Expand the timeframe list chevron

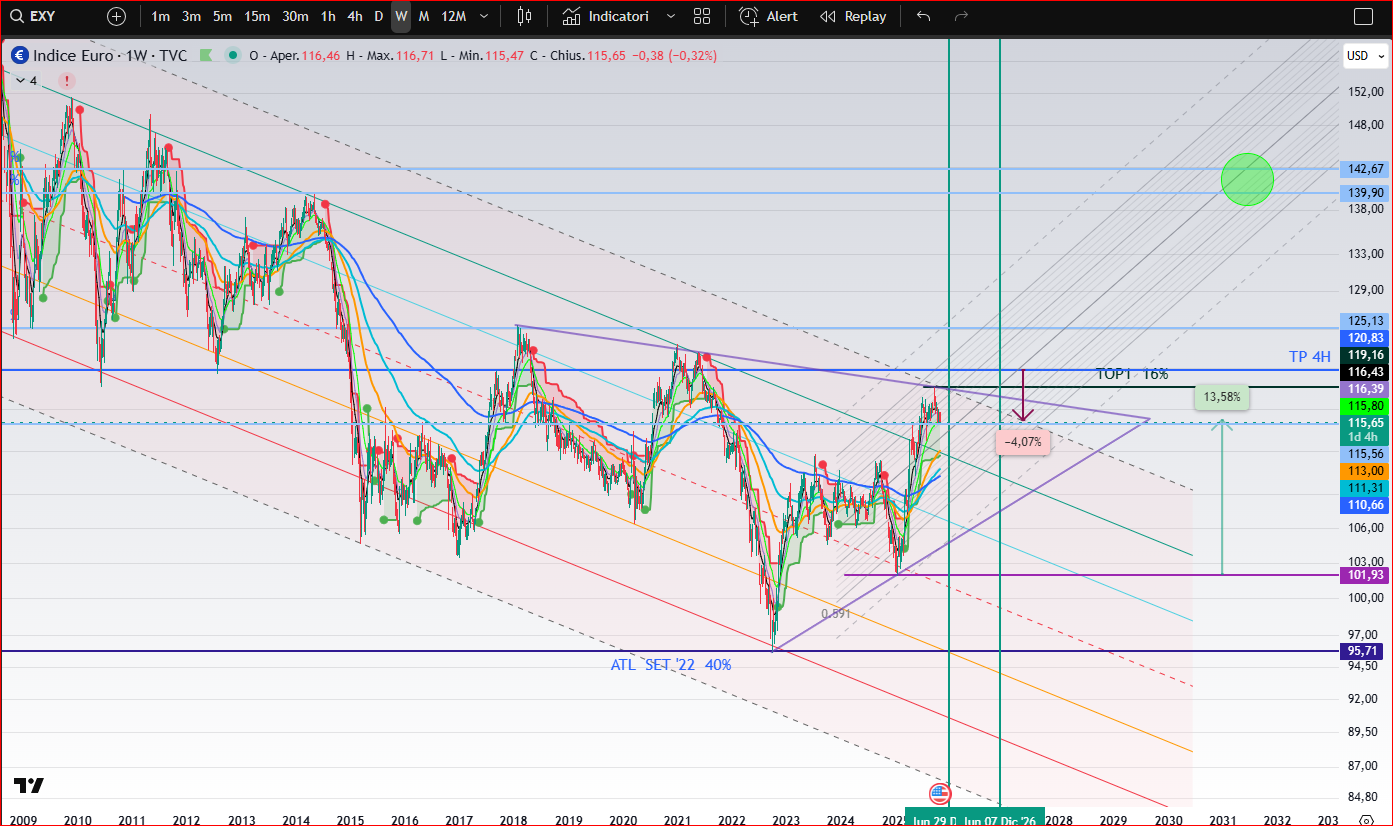(x=485, y=16)
